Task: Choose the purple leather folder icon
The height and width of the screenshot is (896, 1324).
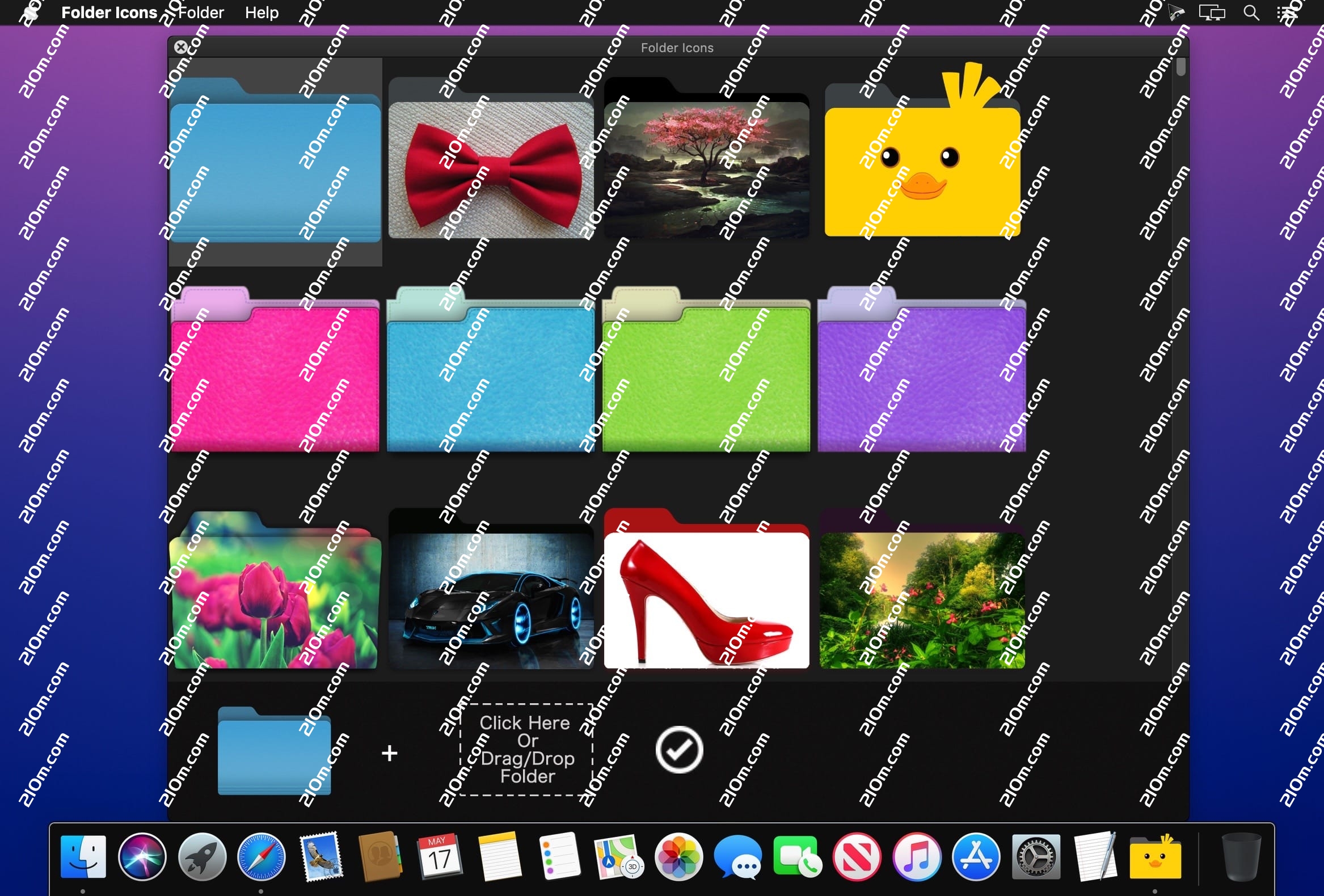Action: [x=922, y=369]
